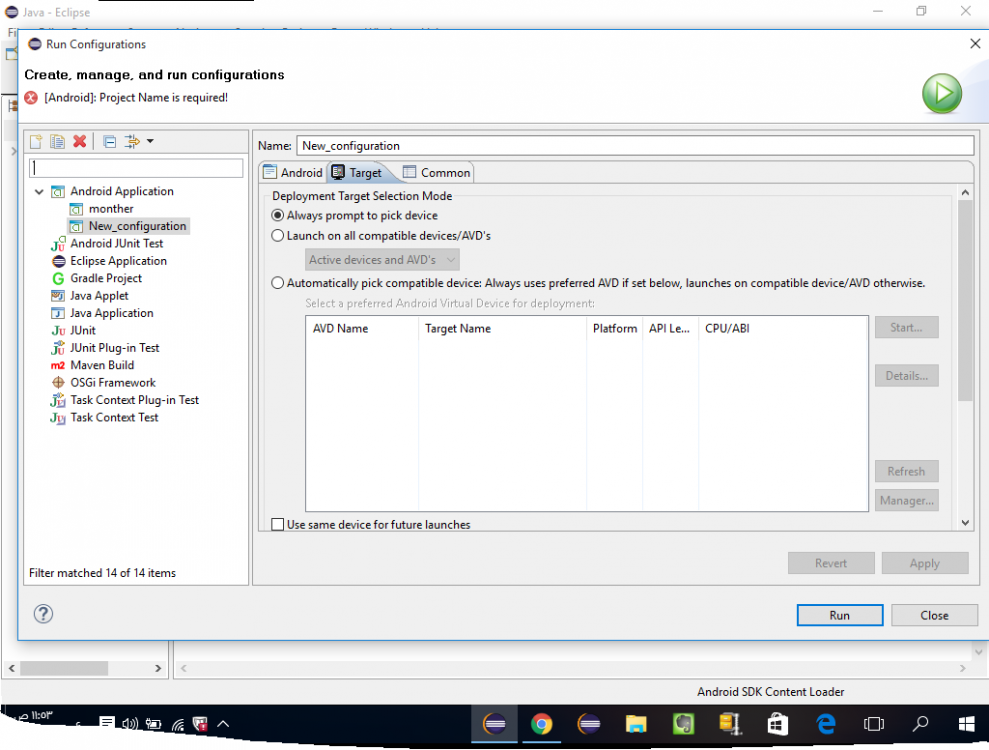Close the Run Configurations dialog X
The height and width of the screenshot is (750, 989).
974,44
